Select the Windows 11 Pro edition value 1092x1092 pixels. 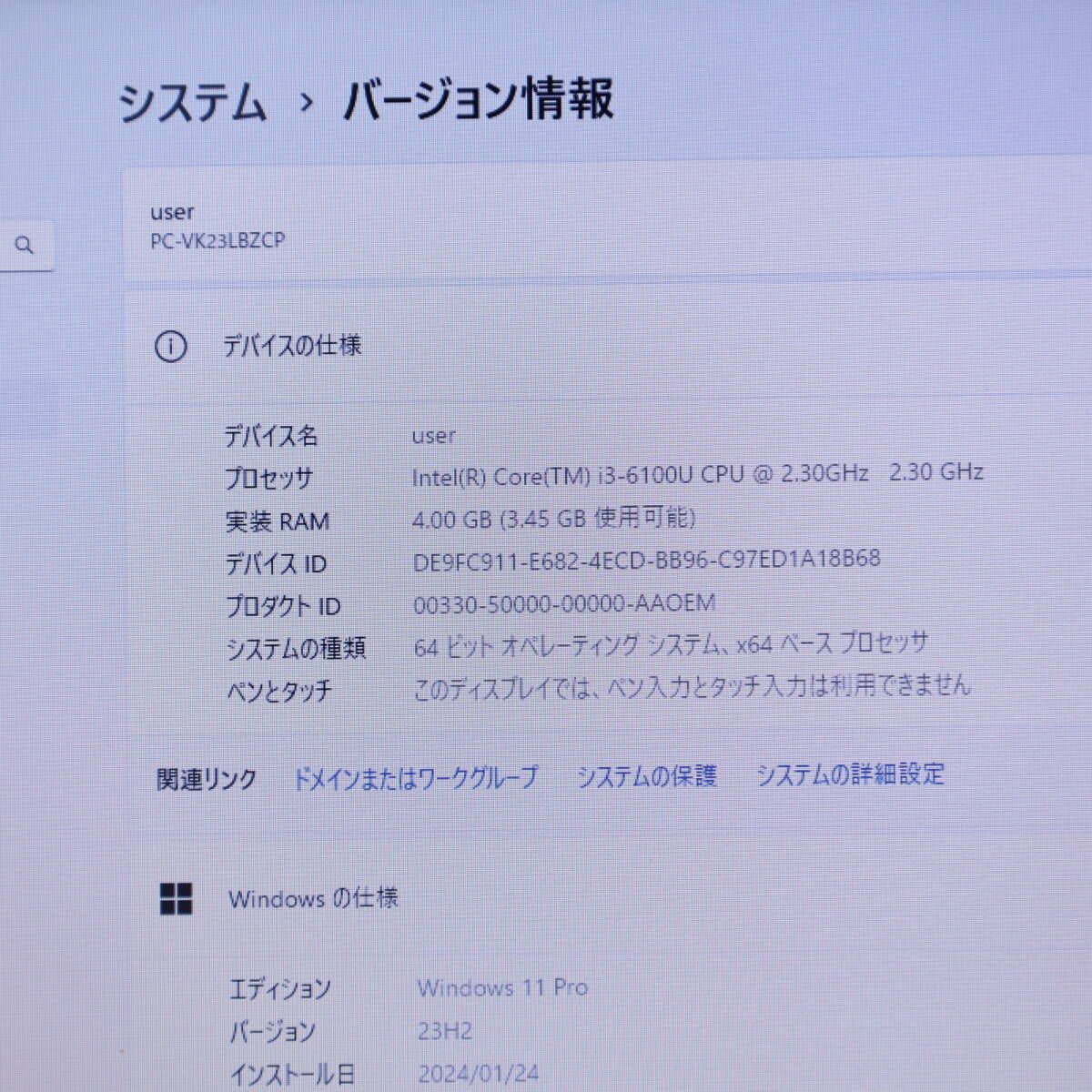pyautogui.click(x=502, y=987)
